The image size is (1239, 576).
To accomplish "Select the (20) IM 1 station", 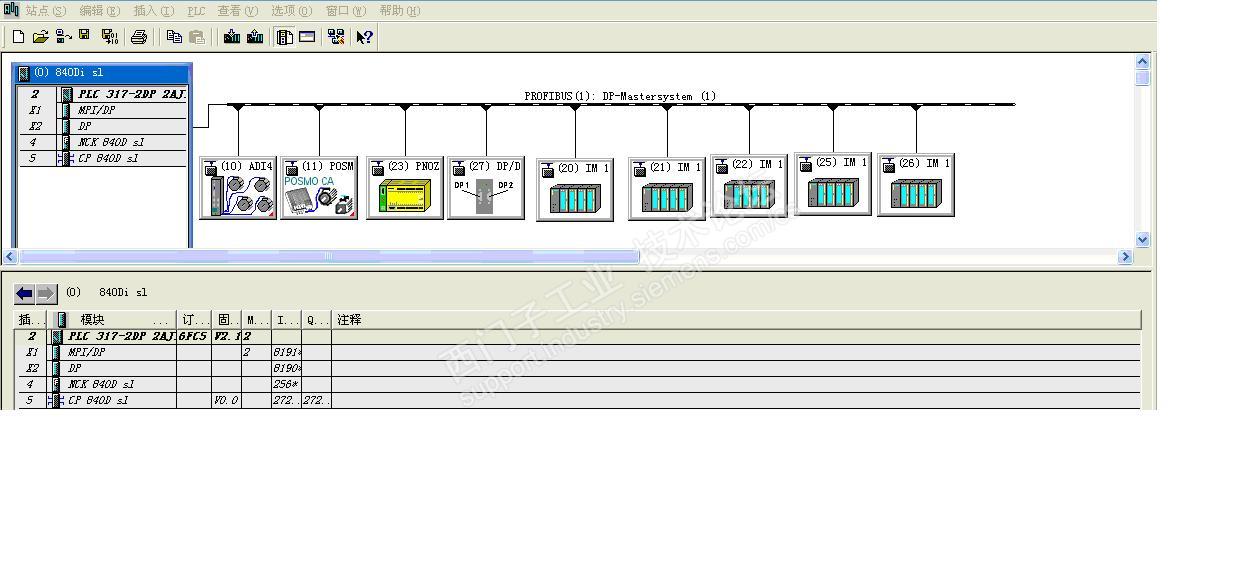I will [575, 189].
